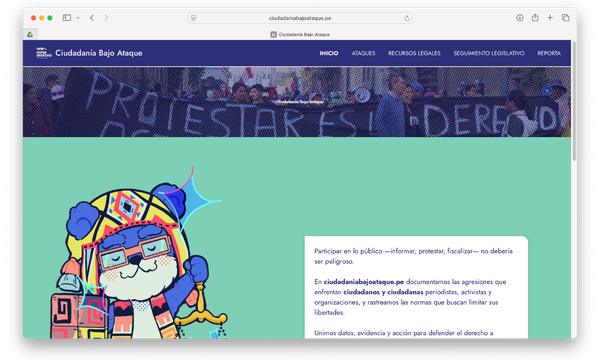
Task: Open the ATAQUES menu item
Action: tap(363, 53)
